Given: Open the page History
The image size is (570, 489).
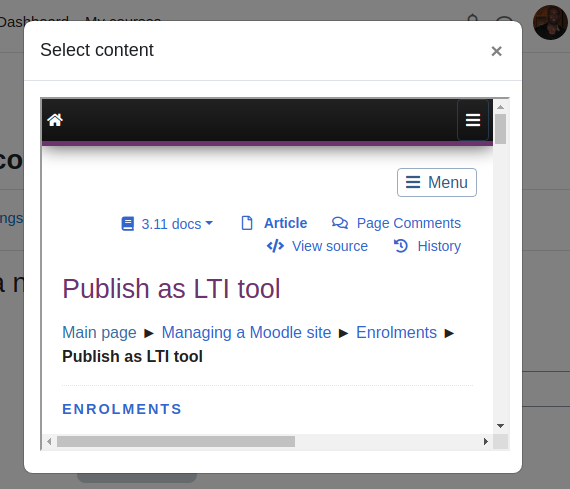Looking at the screenshot, I should point(439,246).
